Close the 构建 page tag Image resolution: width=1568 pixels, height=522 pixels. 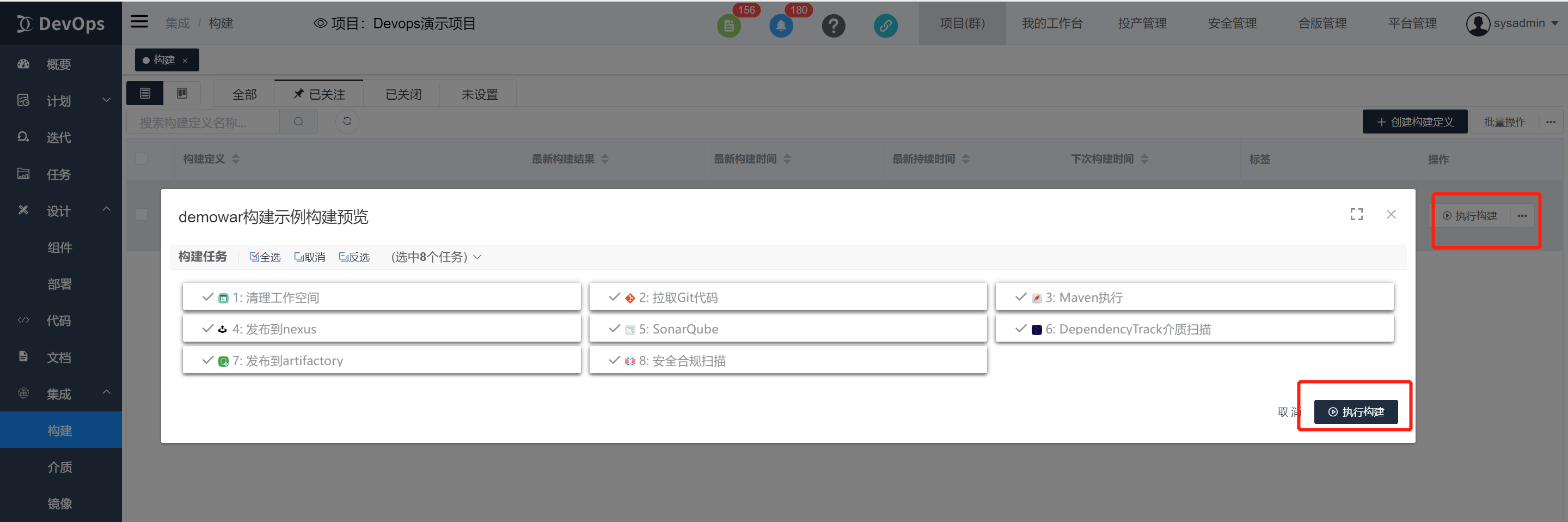tap(185, 60)
